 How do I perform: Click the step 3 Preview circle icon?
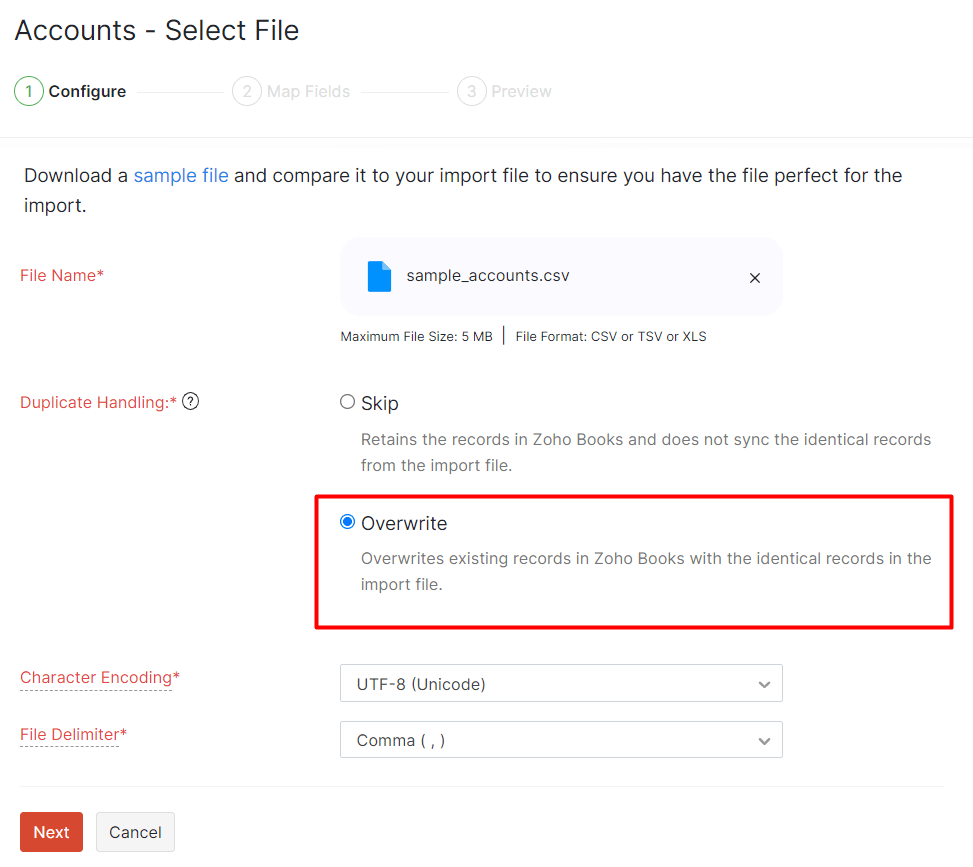(471, 91)
